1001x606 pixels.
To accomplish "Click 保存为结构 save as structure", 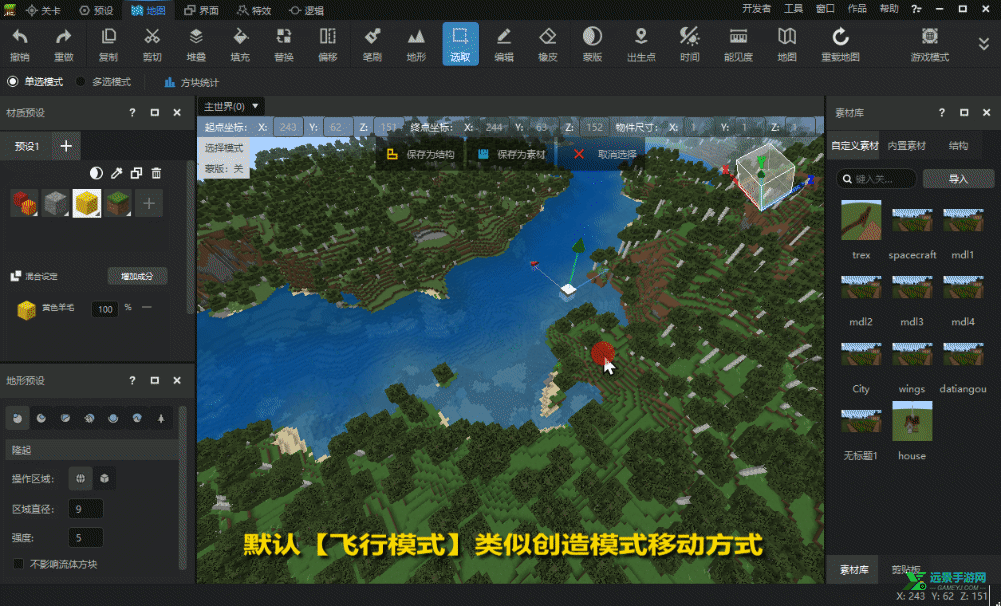I will [421, 155].
